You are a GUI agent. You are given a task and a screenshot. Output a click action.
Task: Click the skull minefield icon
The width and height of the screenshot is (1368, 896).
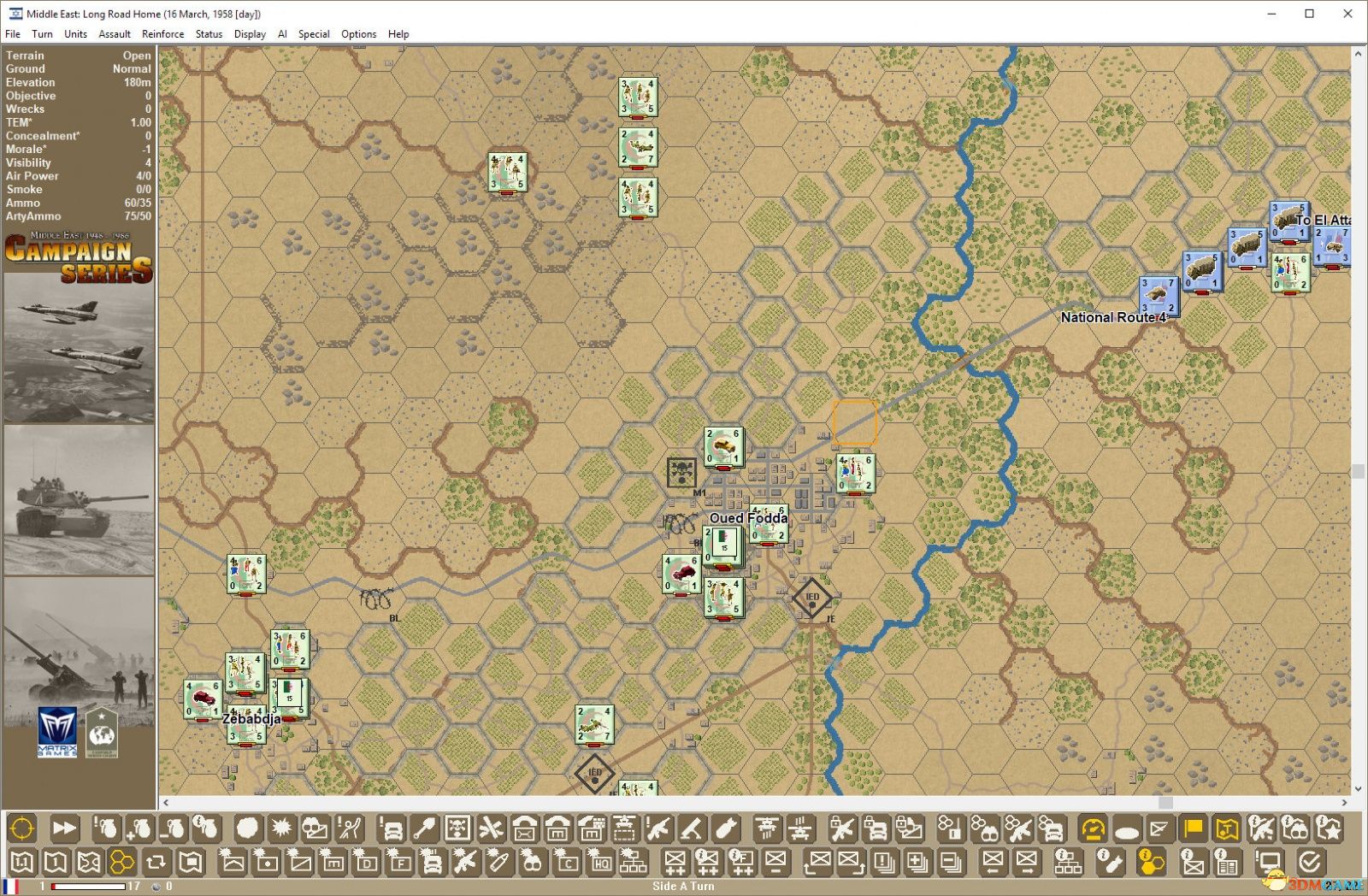pyautogui.click(x=457, y=828)
